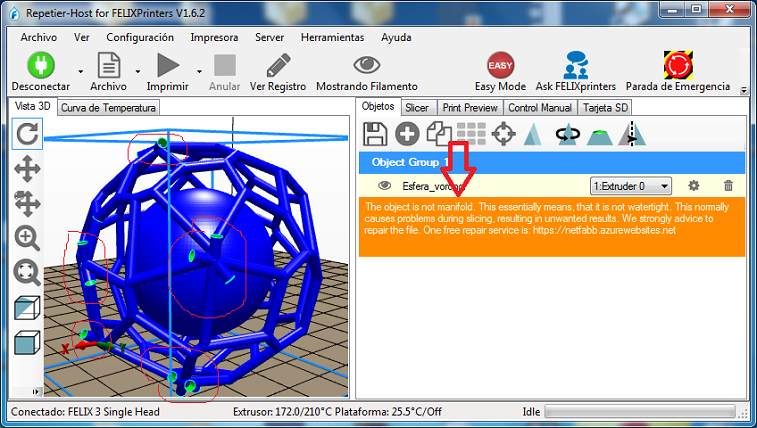
Task: Select the rotate view tool
Action: tap(27, 134)
